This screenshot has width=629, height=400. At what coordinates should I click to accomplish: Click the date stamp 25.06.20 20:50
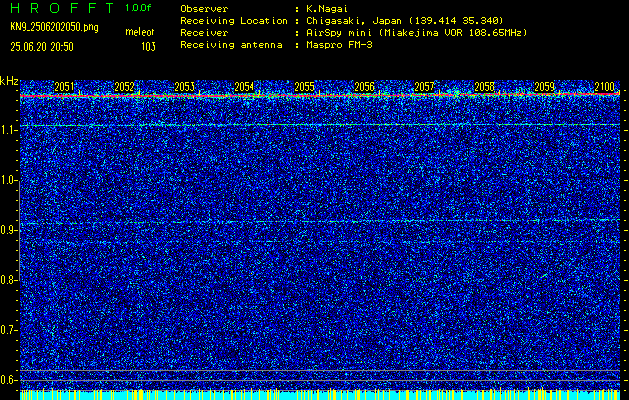click(42, 47)
